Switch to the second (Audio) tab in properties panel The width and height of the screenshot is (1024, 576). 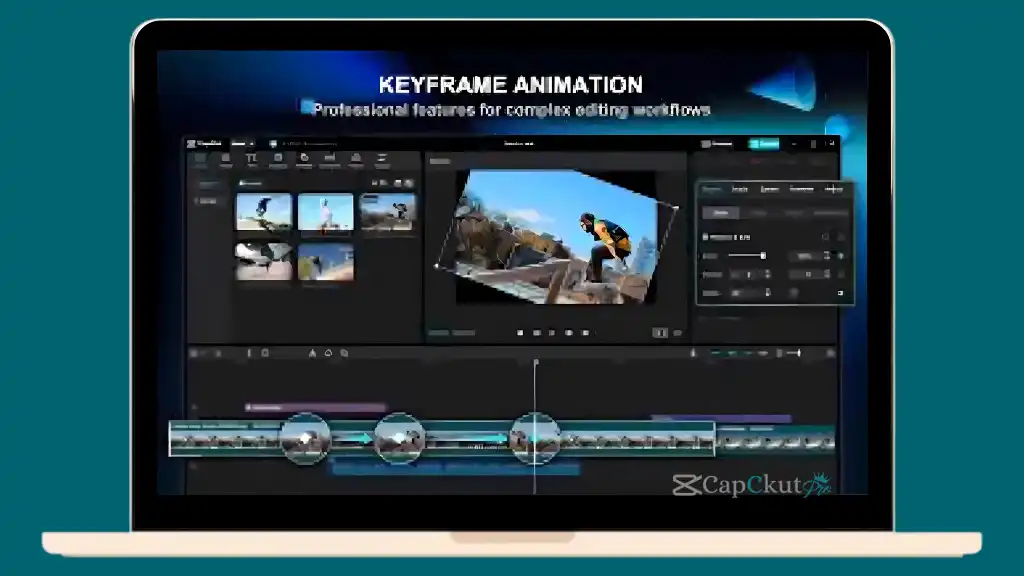click(740, 189)
